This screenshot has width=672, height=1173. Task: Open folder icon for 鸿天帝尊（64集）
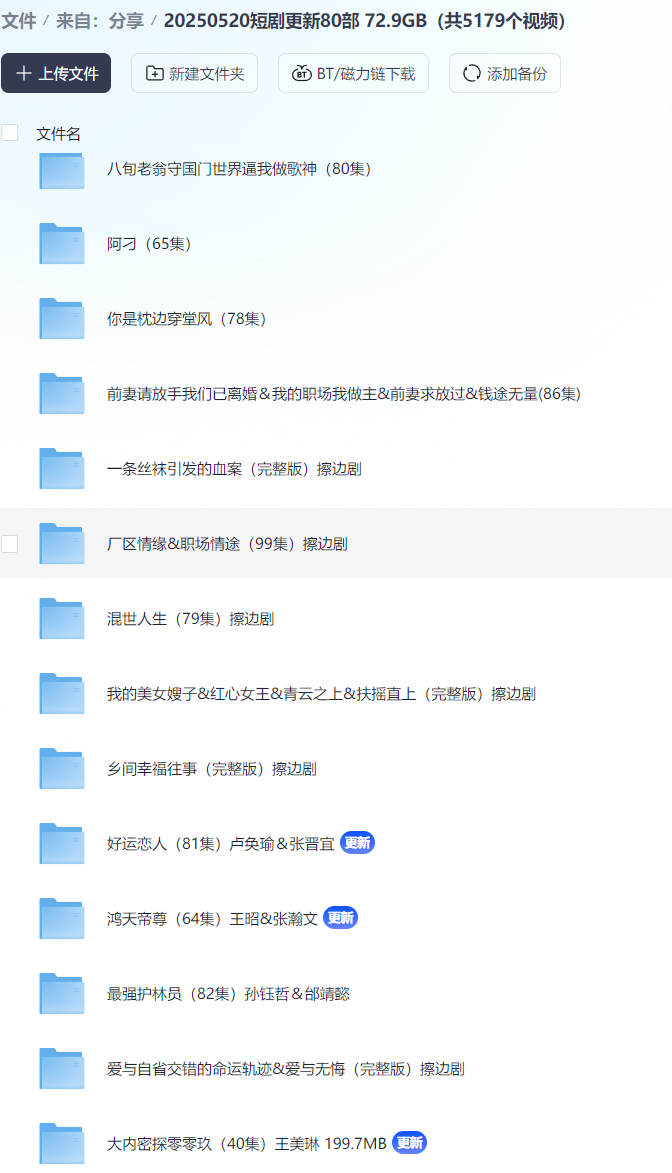(x=61, y=919)
